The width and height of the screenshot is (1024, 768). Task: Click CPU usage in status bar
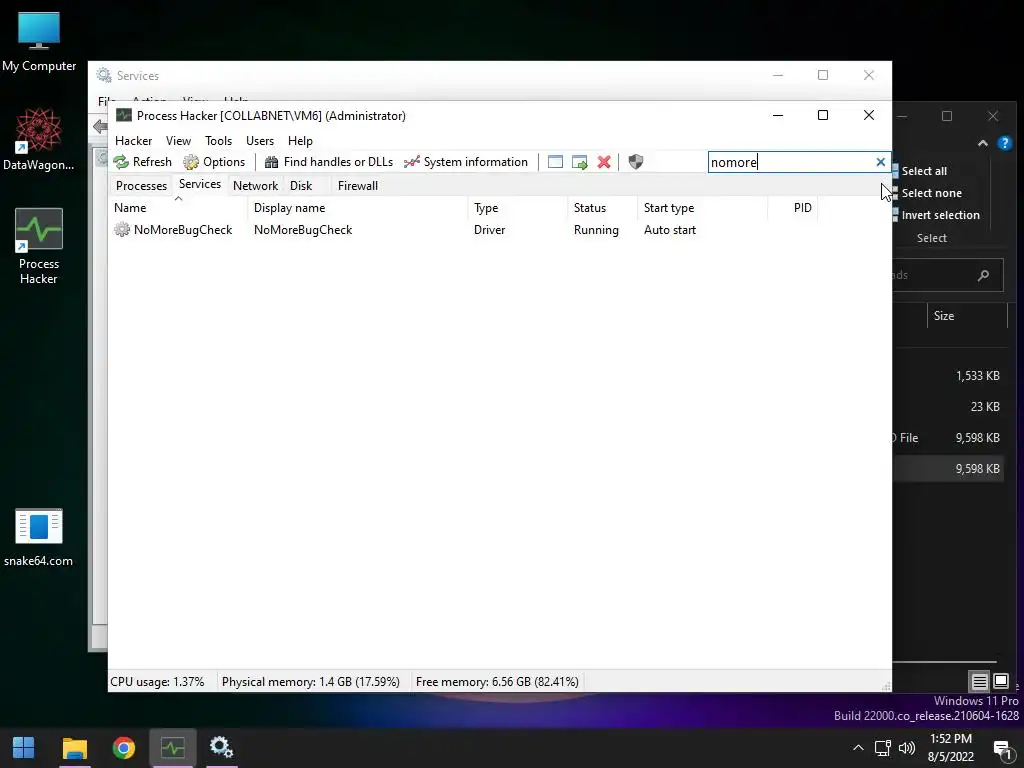click(x=157, y=682)
